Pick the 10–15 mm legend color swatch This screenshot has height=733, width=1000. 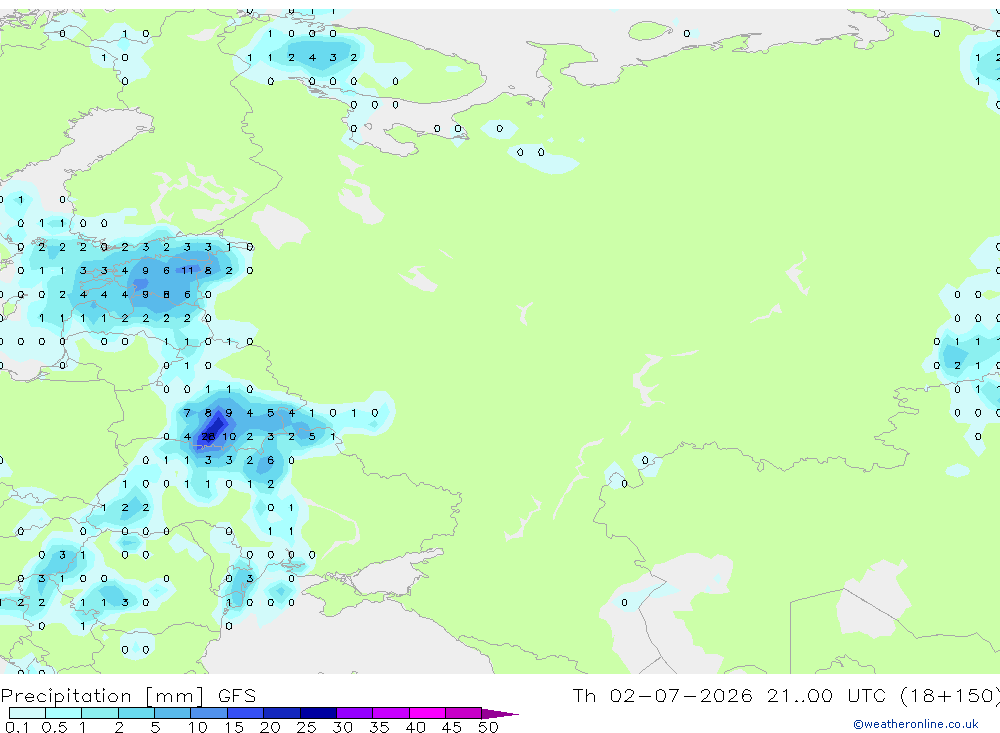tap(209, 713)
